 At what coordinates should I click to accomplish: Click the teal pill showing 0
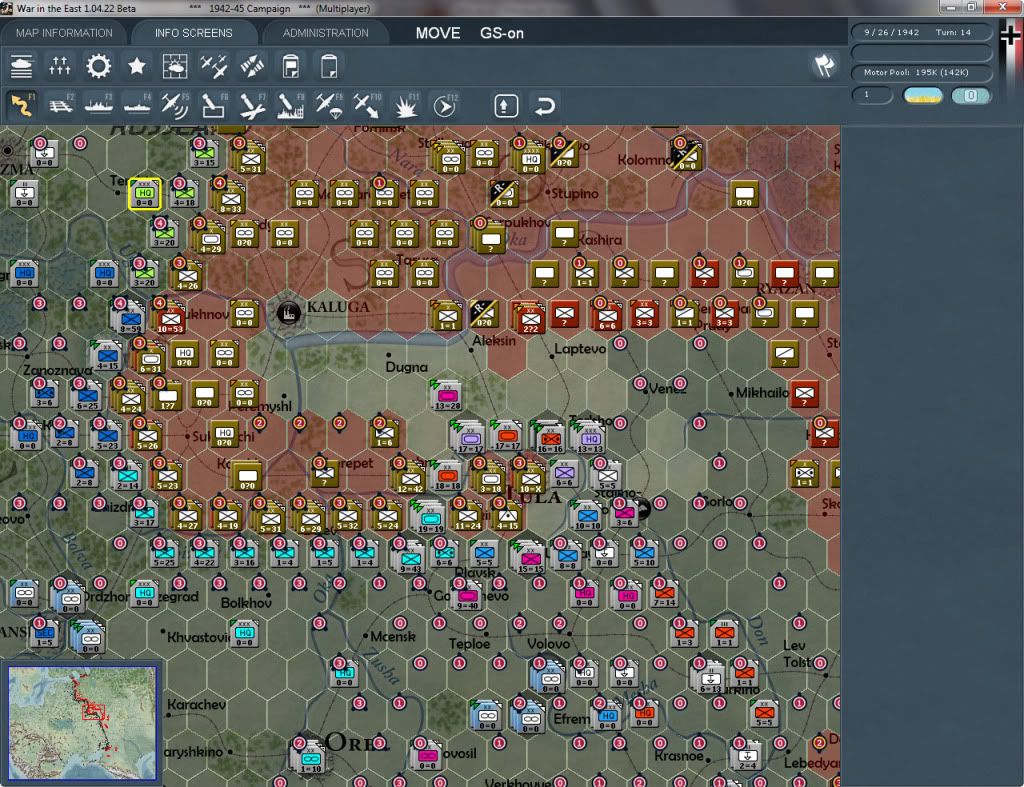pyautogui.click(x=970, y=95)
